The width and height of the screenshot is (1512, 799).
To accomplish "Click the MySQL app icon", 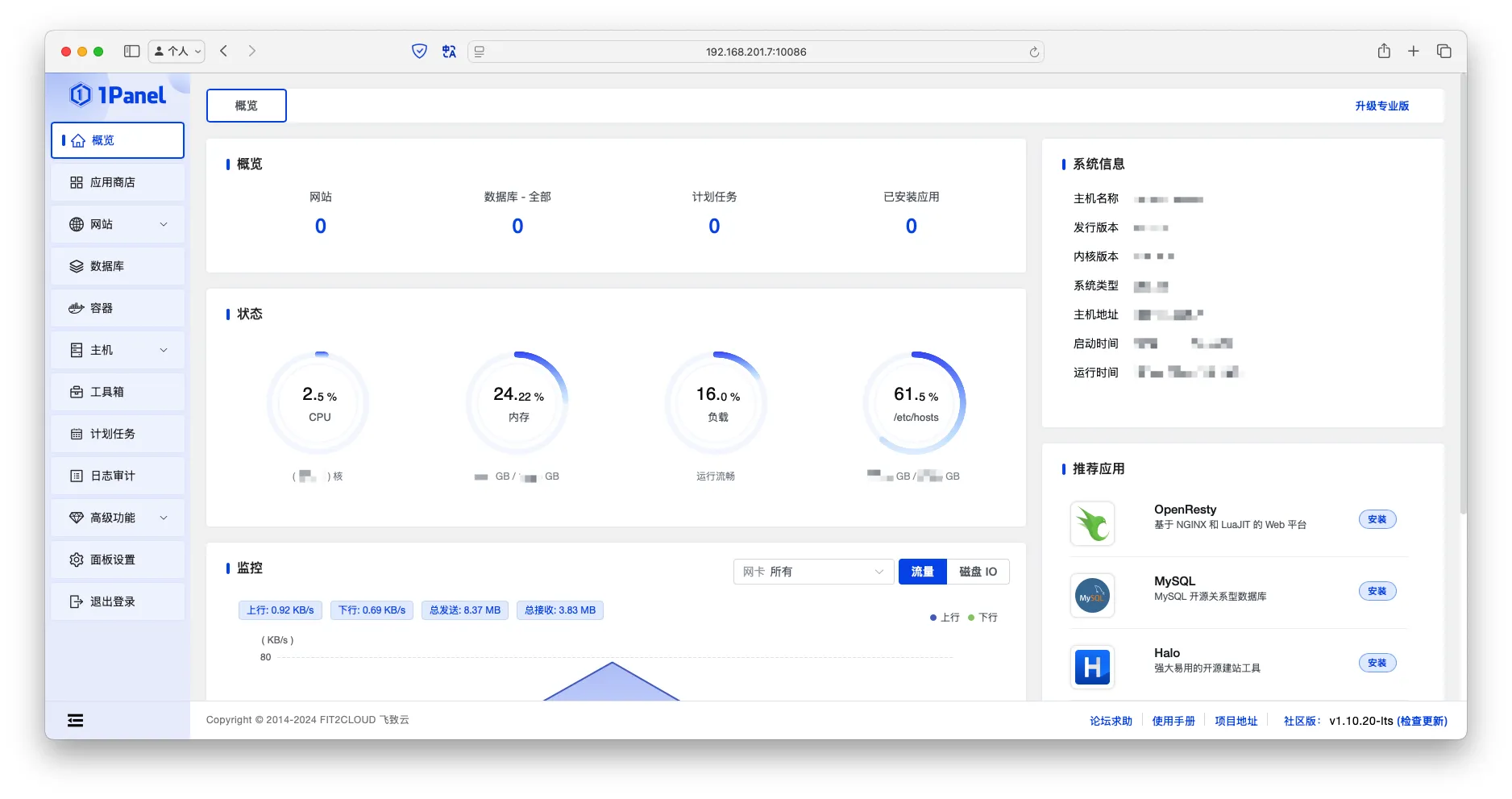I will coord(1092,596).
